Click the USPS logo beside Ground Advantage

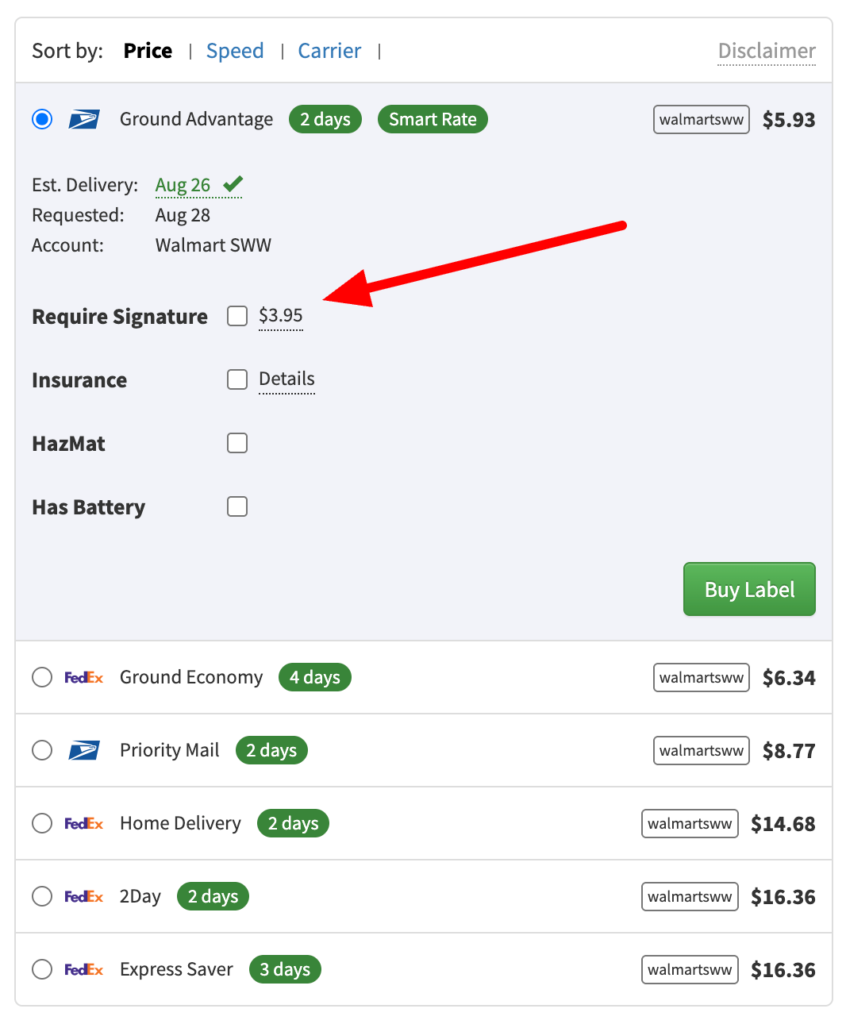(x=84, y=120)
